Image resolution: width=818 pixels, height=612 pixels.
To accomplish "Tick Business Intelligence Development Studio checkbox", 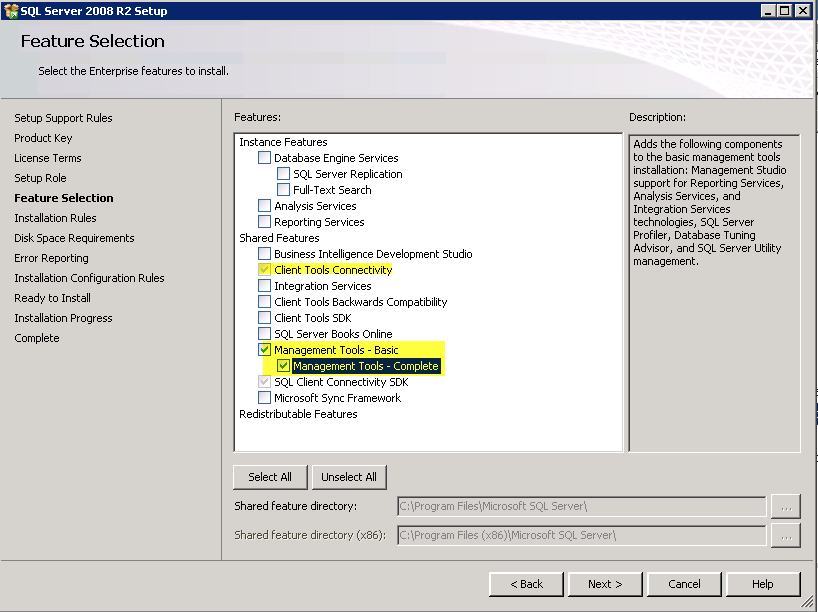I will (264, 254).
